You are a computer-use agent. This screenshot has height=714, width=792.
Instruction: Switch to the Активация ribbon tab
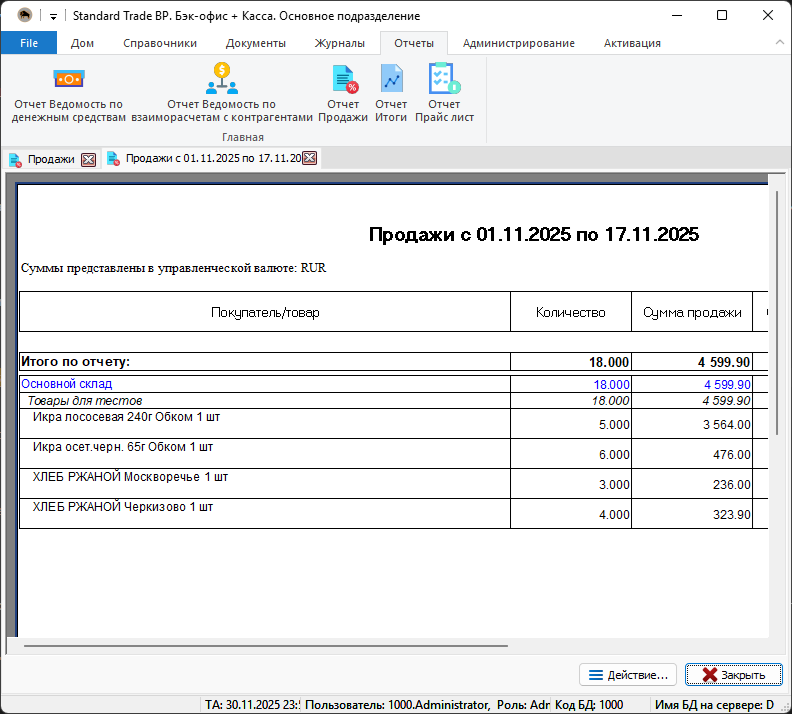pos(632,43)
